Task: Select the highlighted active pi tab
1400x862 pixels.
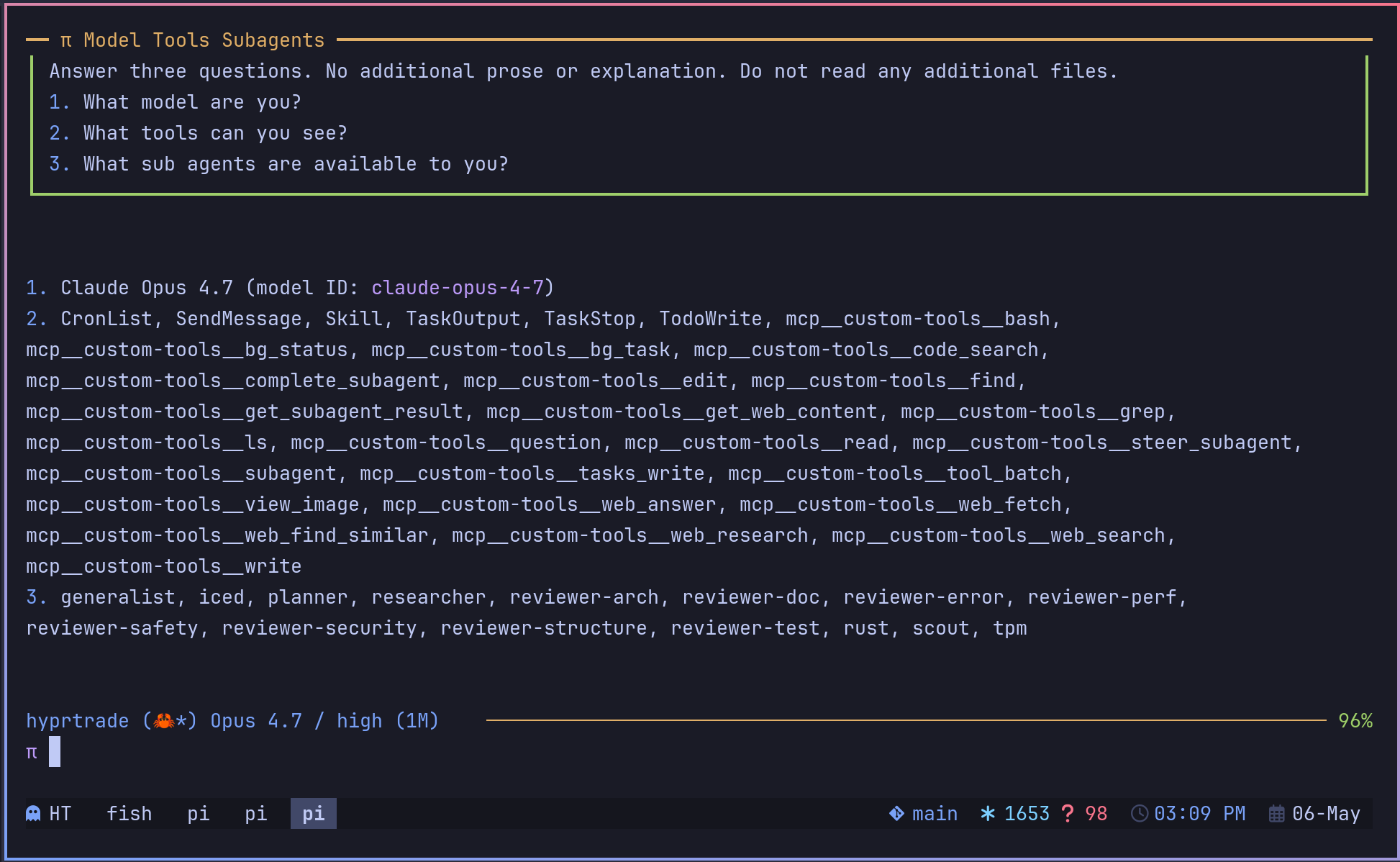Action: coord(314,814)
